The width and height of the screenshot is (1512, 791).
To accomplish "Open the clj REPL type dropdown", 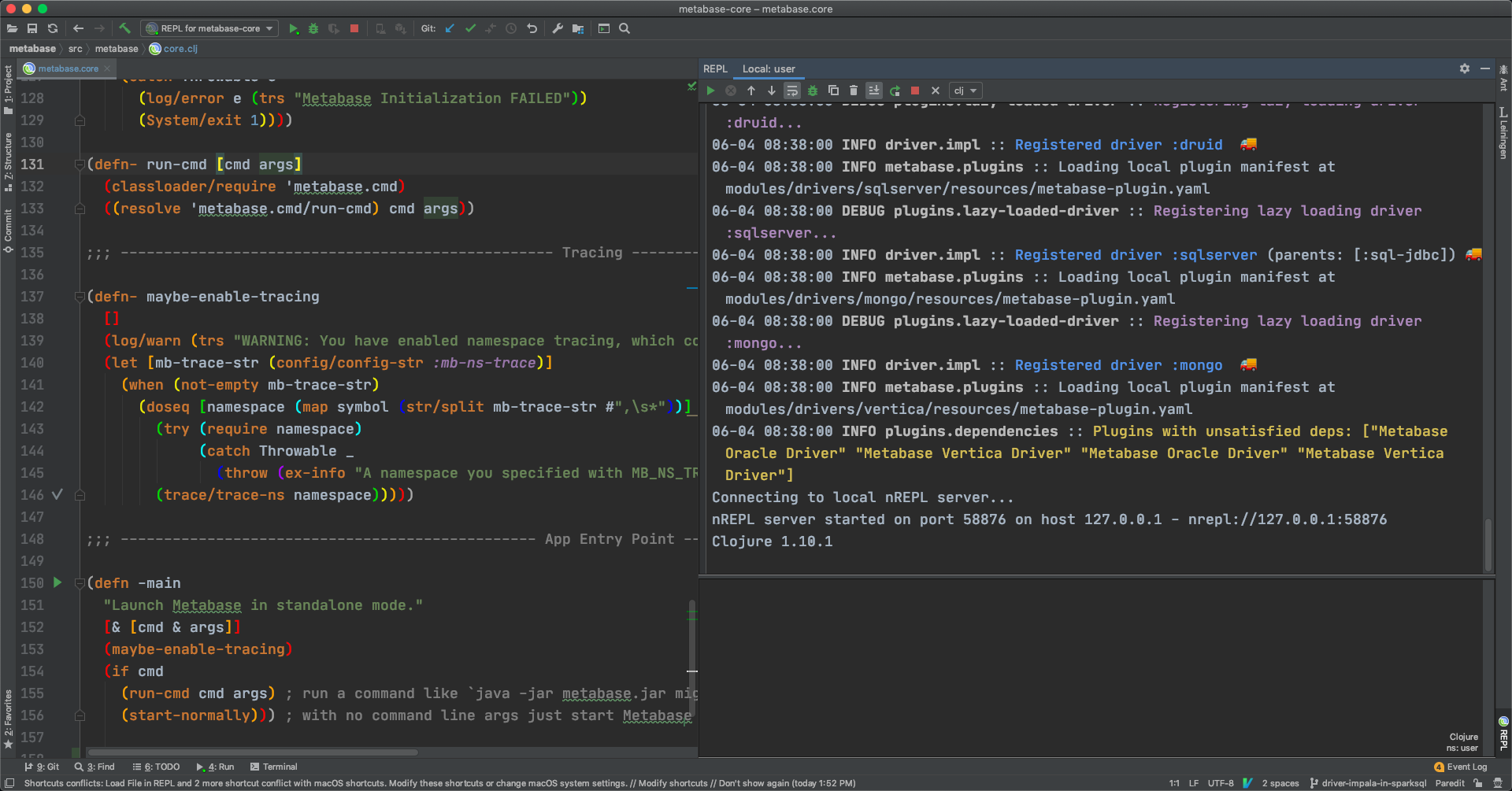I will [x=965, y=91].
